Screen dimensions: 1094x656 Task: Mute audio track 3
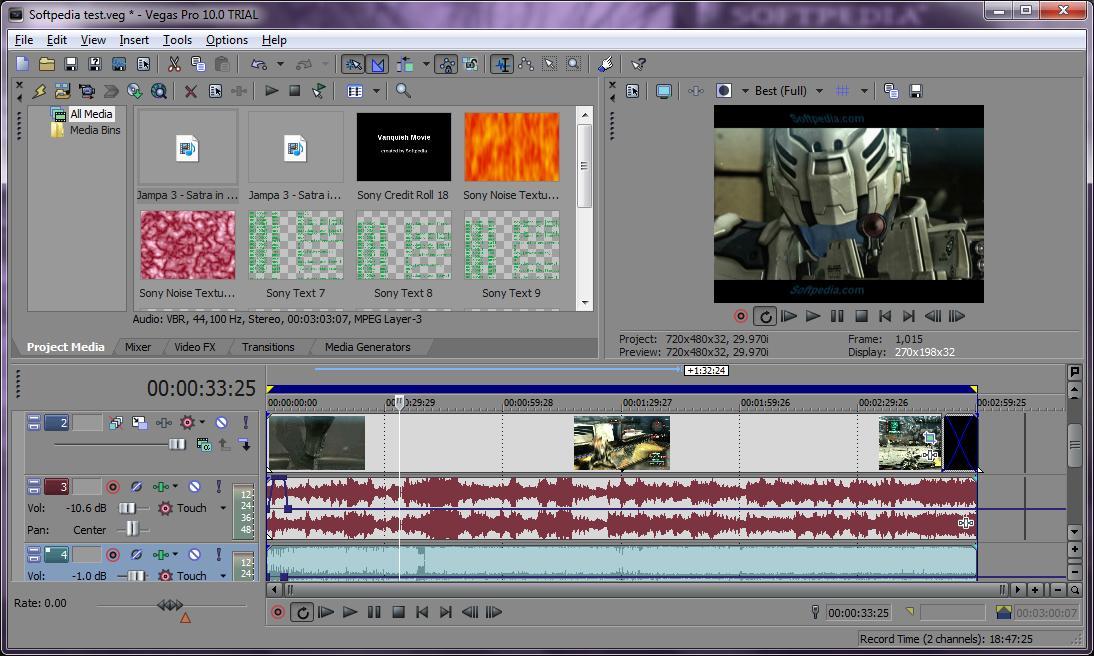[196, 486]
